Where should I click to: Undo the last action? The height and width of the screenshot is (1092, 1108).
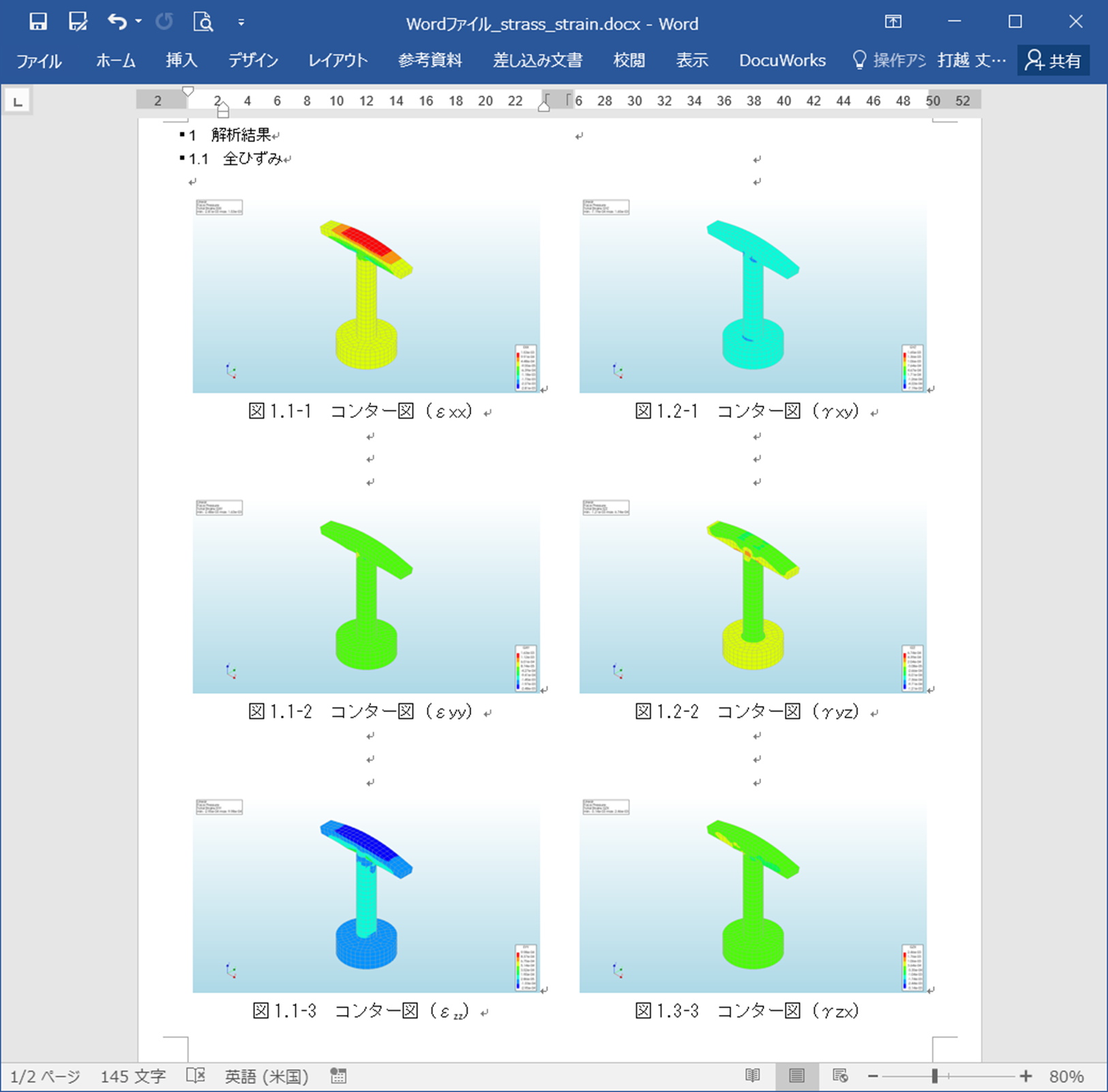click(x=117, y=23)
